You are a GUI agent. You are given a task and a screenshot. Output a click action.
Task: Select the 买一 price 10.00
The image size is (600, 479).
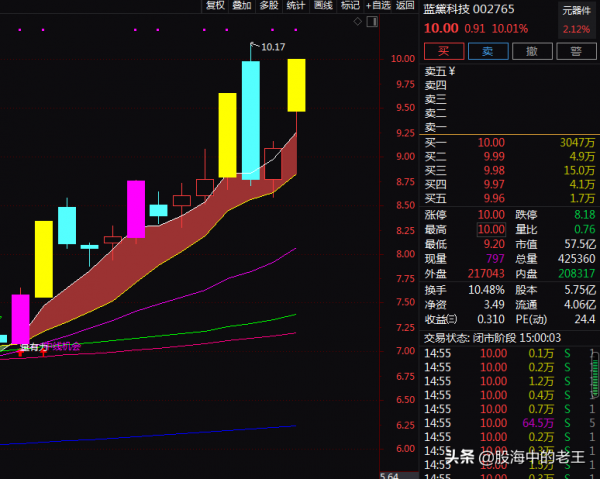[491, 143]
